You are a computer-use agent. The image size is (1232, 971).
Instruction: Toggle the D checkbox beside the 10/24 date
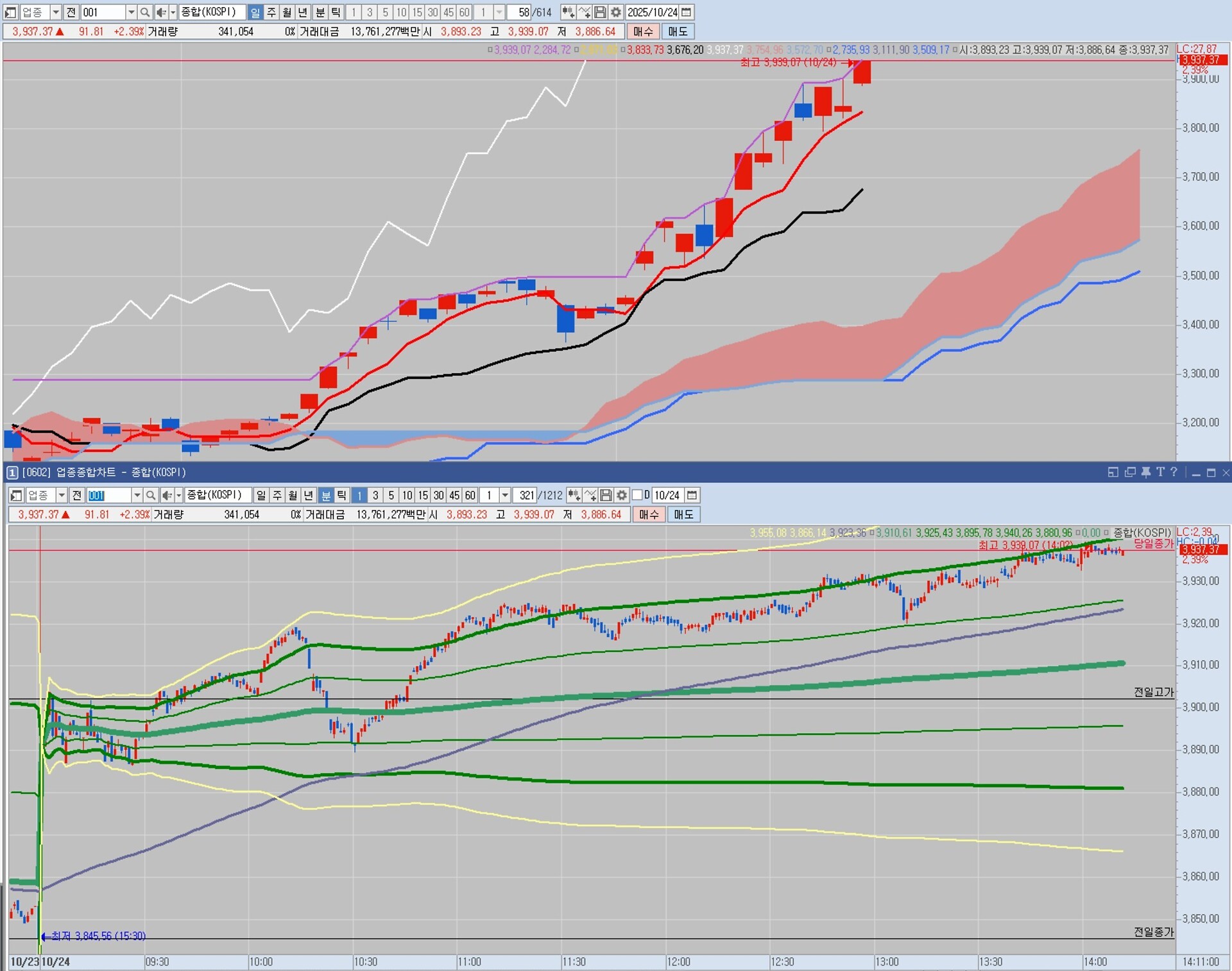click(637, 495)
